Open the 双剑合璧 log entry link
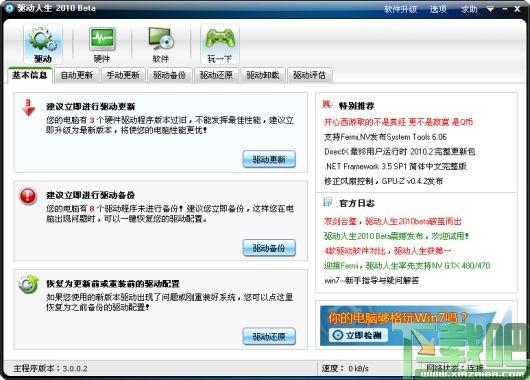This screenshot has width=530, height=380. coord(393,221)
